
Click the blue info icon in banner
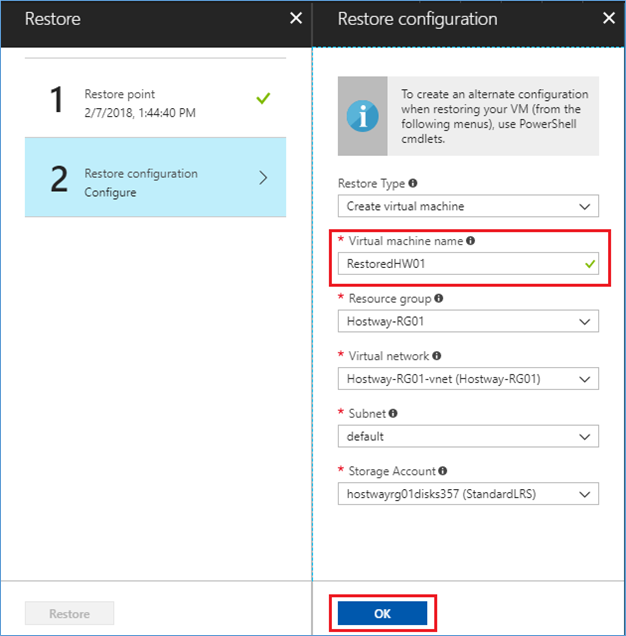(363, 116)
